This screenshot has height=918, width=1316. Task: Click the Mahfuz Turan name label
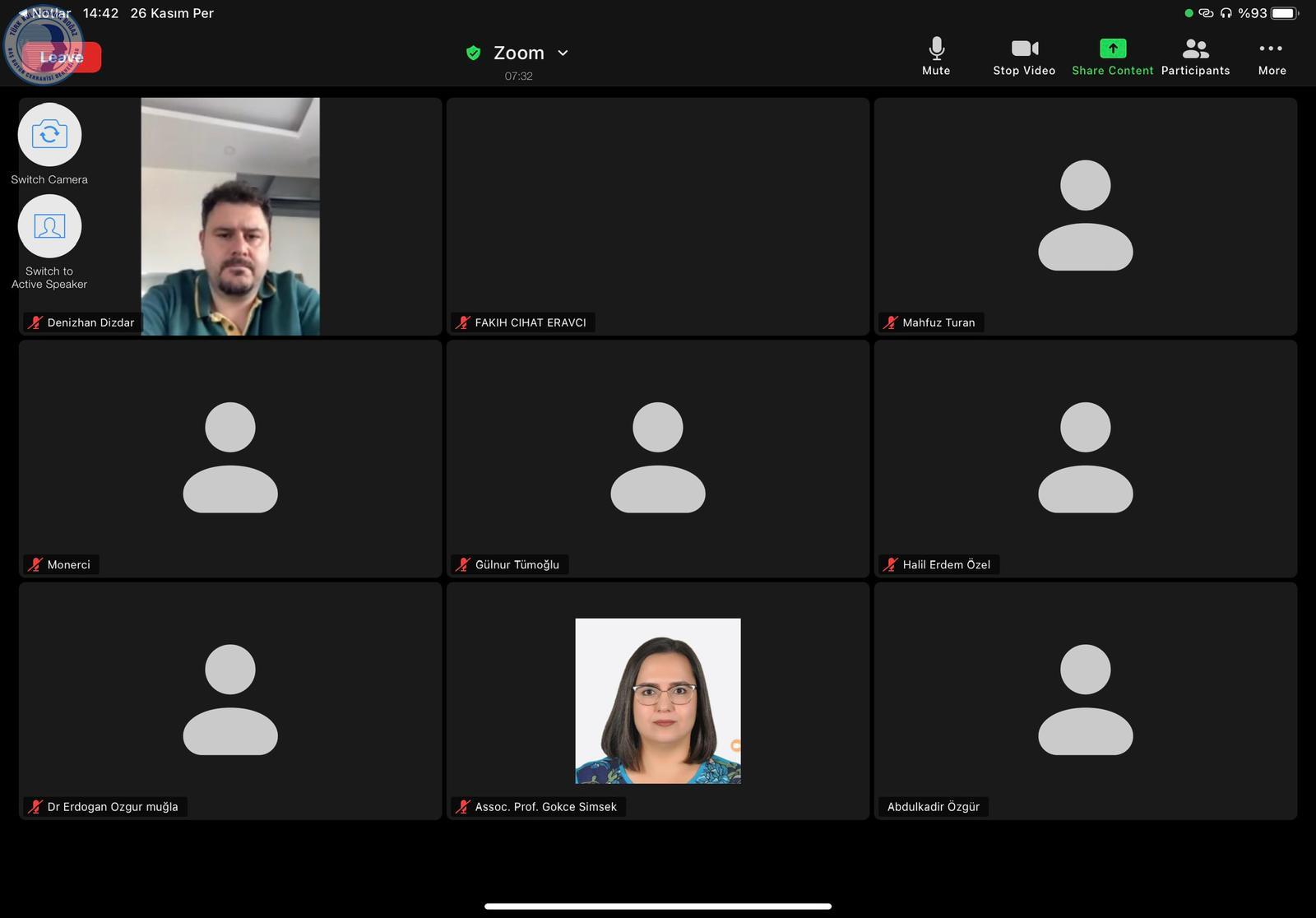[938, 322]
